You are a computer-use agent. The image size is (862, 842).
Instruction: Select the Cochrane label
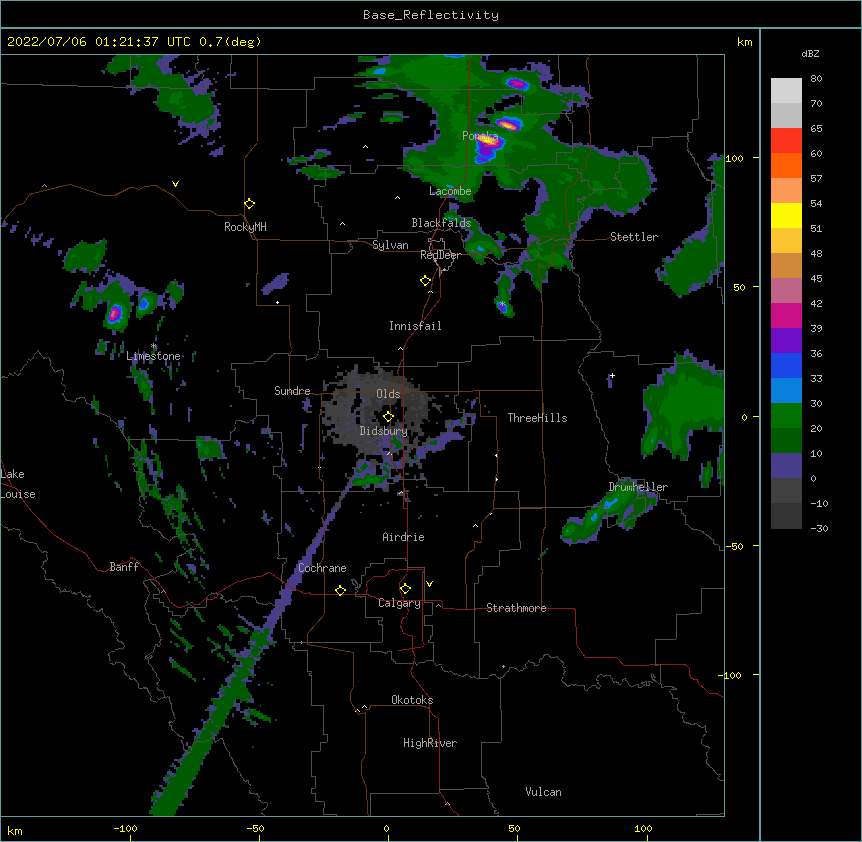point(322,568)
